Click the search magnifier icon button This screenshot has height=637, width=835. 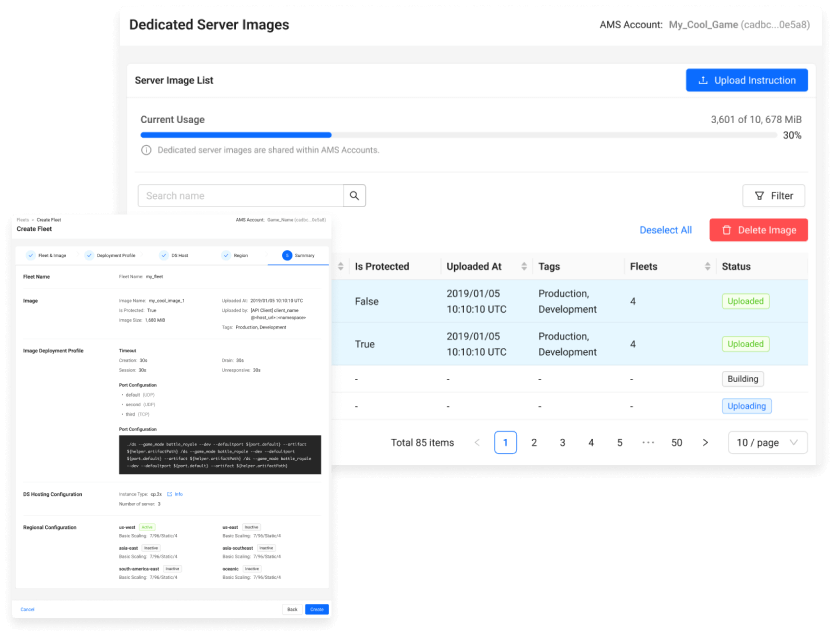click(x=355, y=196)
